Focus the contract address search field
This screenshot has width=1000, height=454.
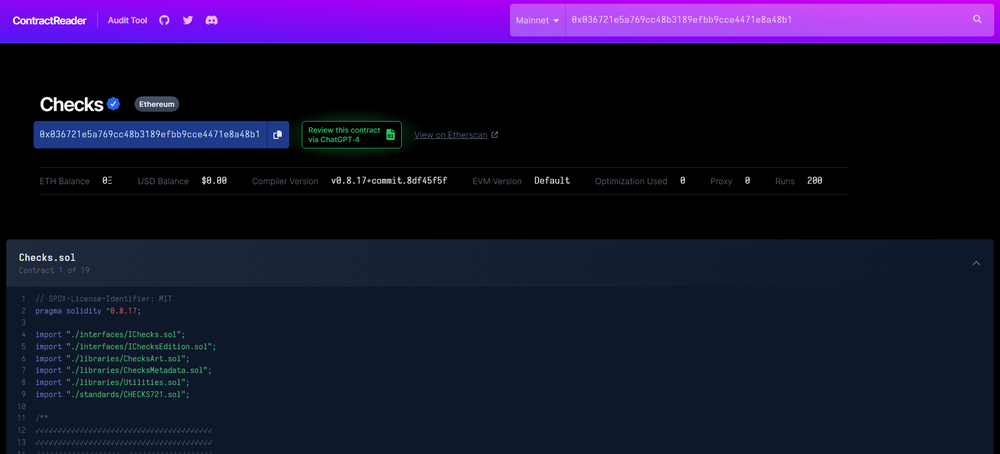point(765,20)
